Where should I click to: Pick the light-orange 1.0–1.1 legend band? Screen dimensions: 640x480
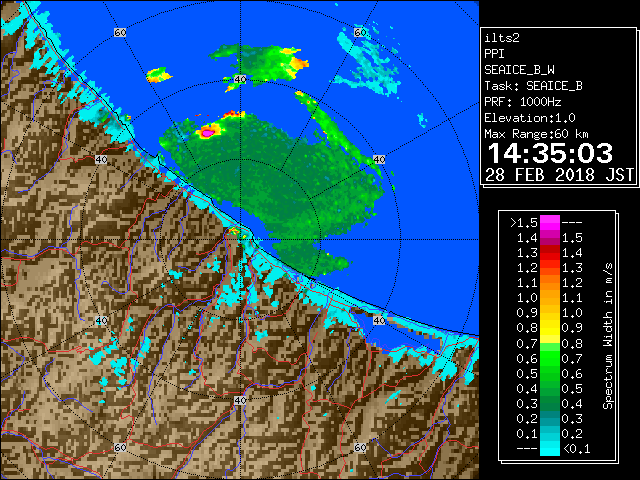550,298
